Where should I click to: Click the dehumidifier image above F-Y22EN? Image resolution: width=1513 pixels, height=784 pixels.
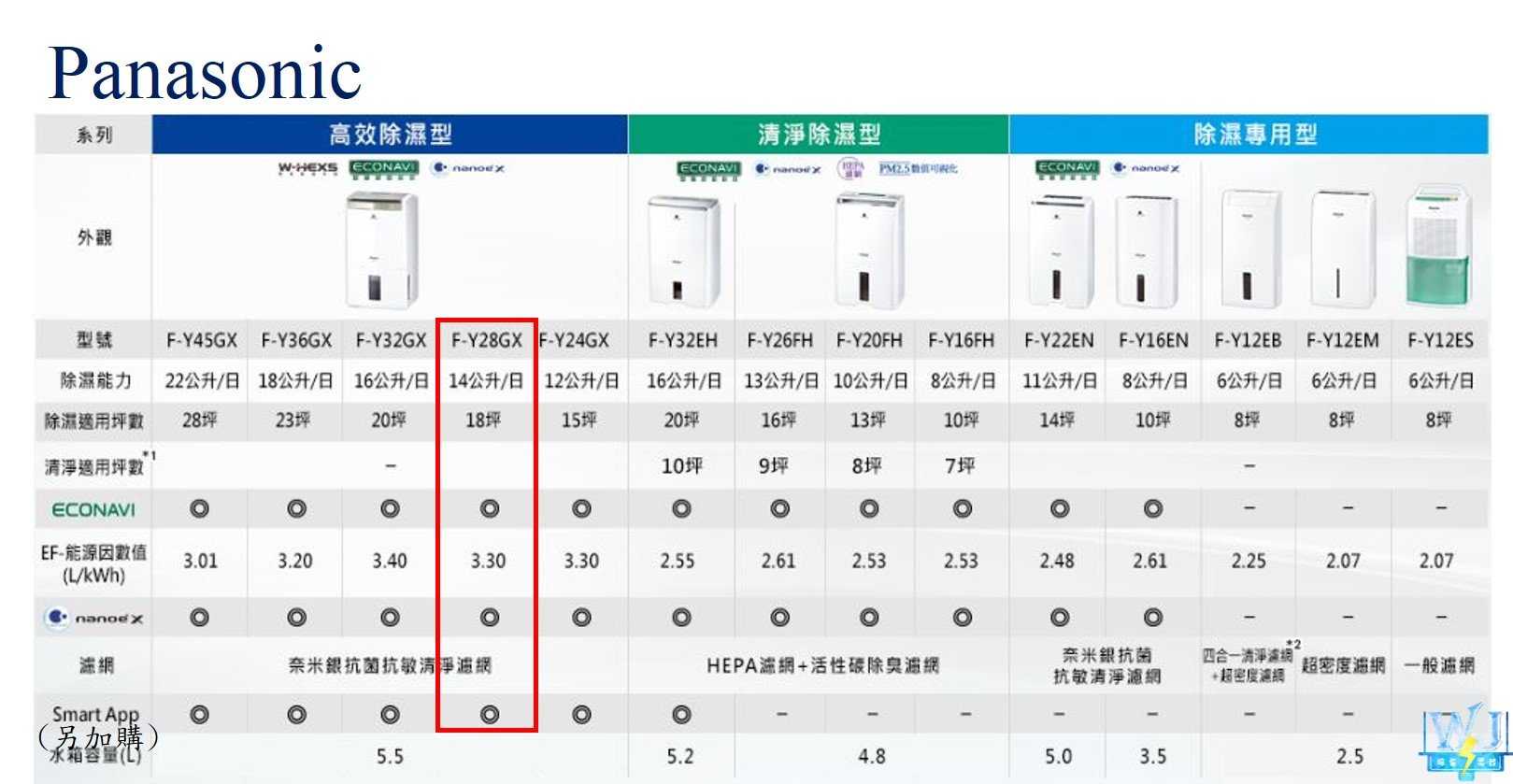click(1061, 251)
